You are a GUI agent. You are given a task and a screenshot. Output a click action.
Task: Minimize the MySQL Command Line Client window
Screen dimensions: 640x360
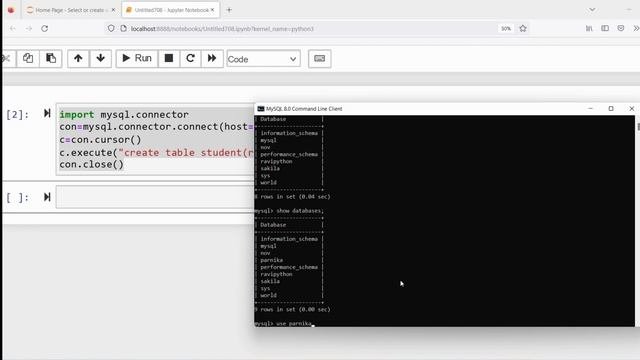pyautogui.click(x=590, y=109)
